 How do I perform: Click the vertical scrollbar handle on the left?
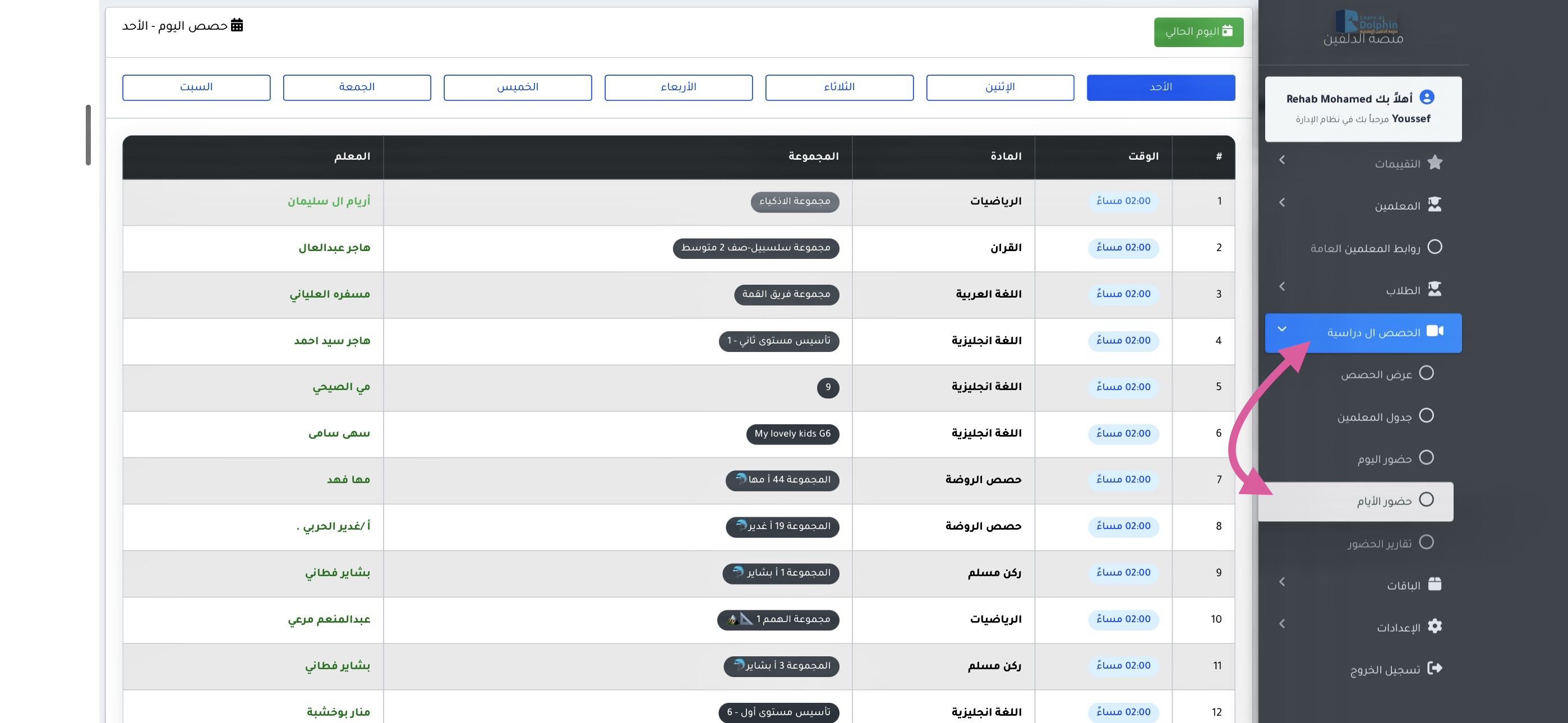coord(88,135)
